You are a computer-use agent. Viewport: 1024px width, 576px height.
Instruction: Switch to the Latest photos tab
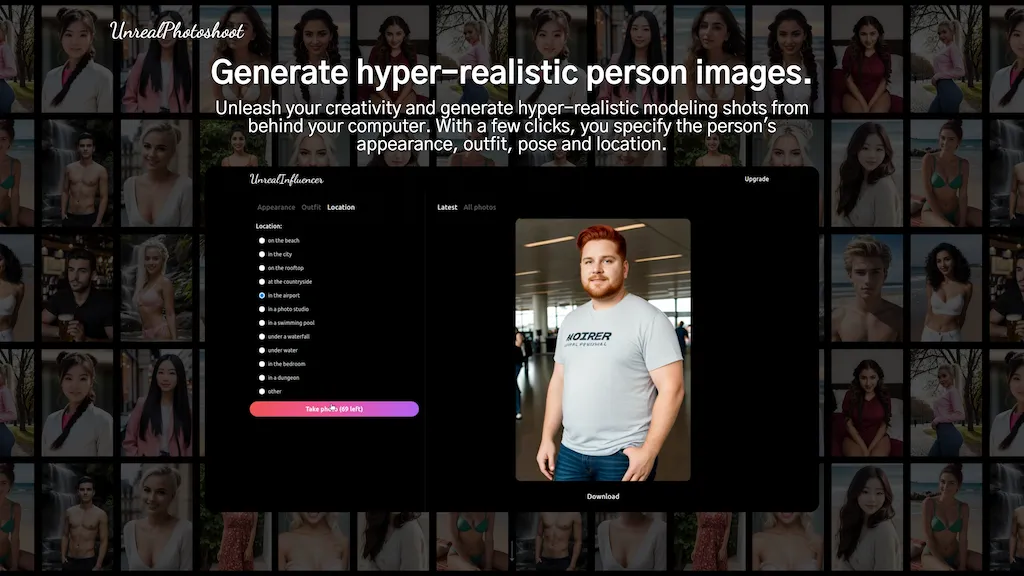pos(447,208)
